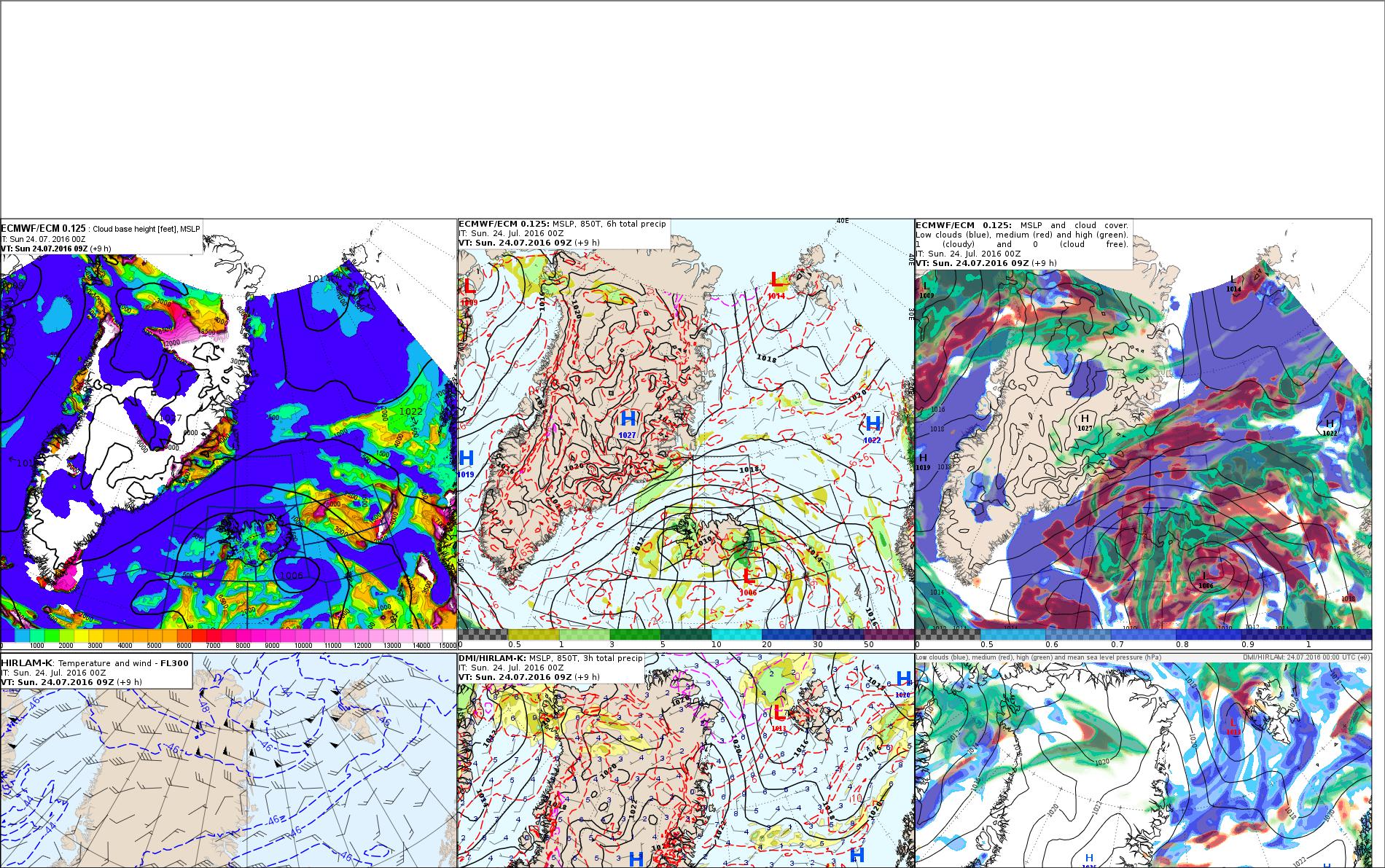Pick dark green 5-10 swatch in precipitation scale
The height and width of the screenshot is (868, 1385).
pyautogui.click(x=685, y=635)
